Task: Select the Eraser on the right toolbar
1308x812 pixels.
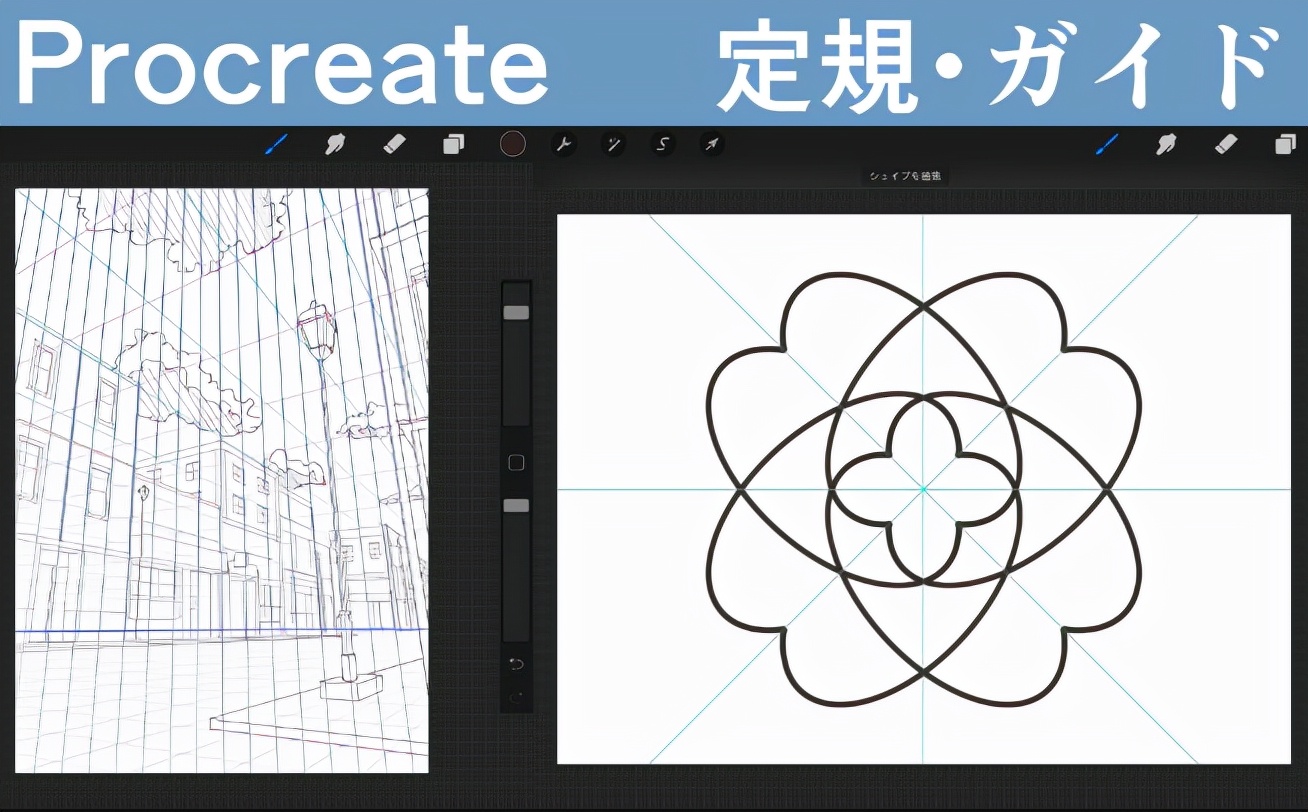Action: tap(1225, 143)
